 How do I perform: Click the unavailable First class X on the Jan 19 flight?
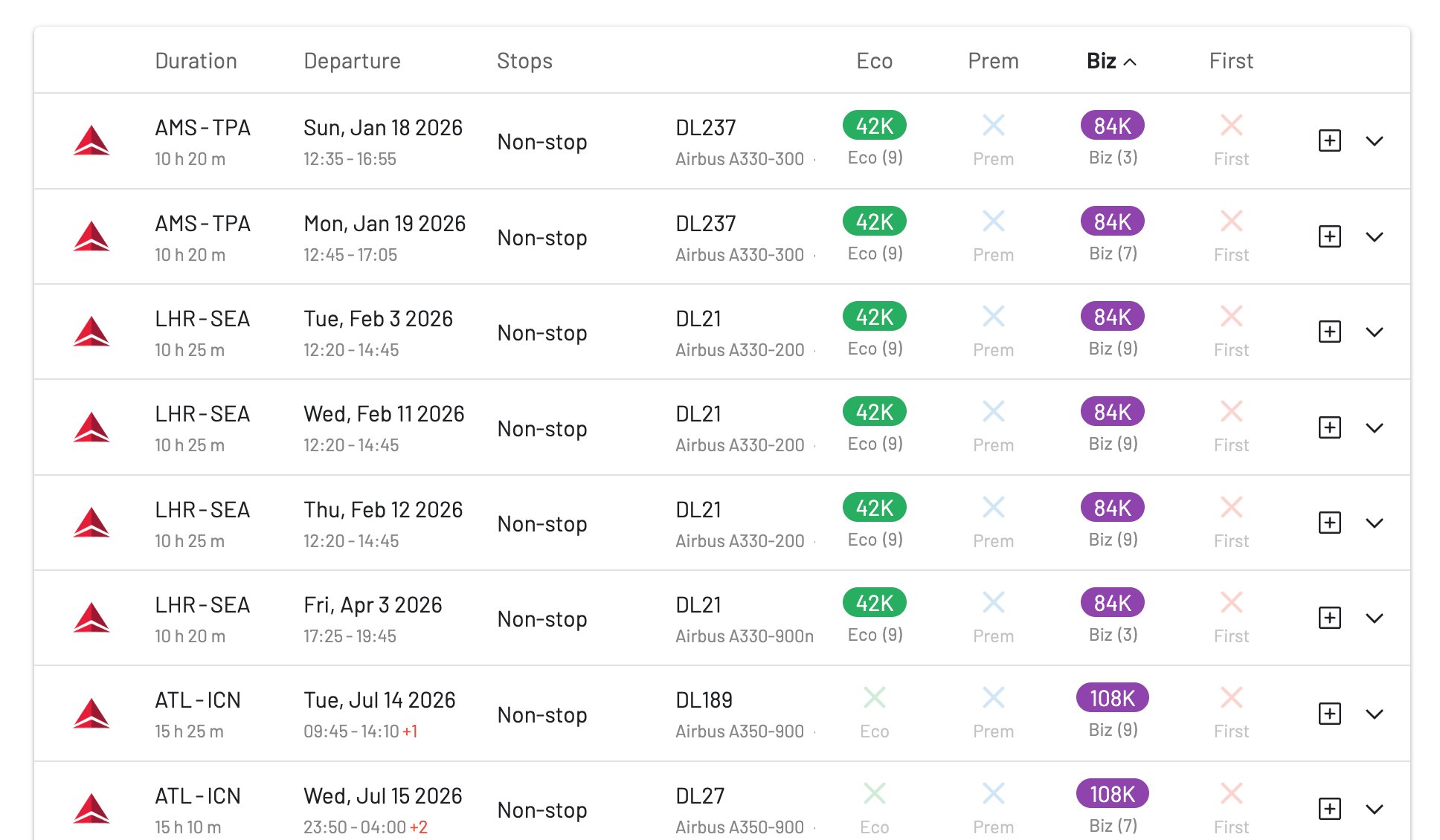(1230, 221)
